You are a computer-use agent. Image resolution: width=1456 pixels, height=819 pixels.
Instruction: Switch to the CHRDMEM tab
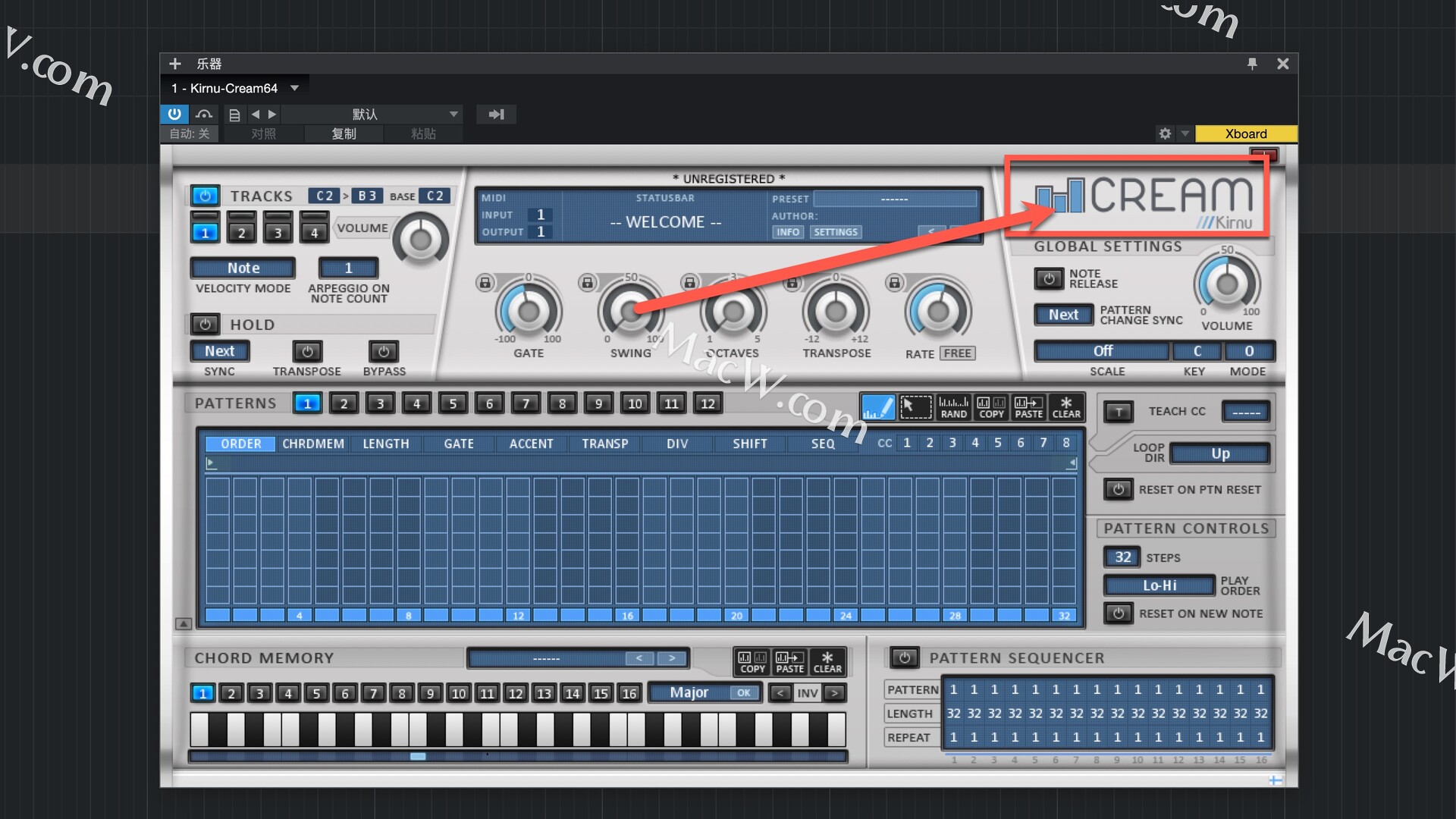point(313,444)
